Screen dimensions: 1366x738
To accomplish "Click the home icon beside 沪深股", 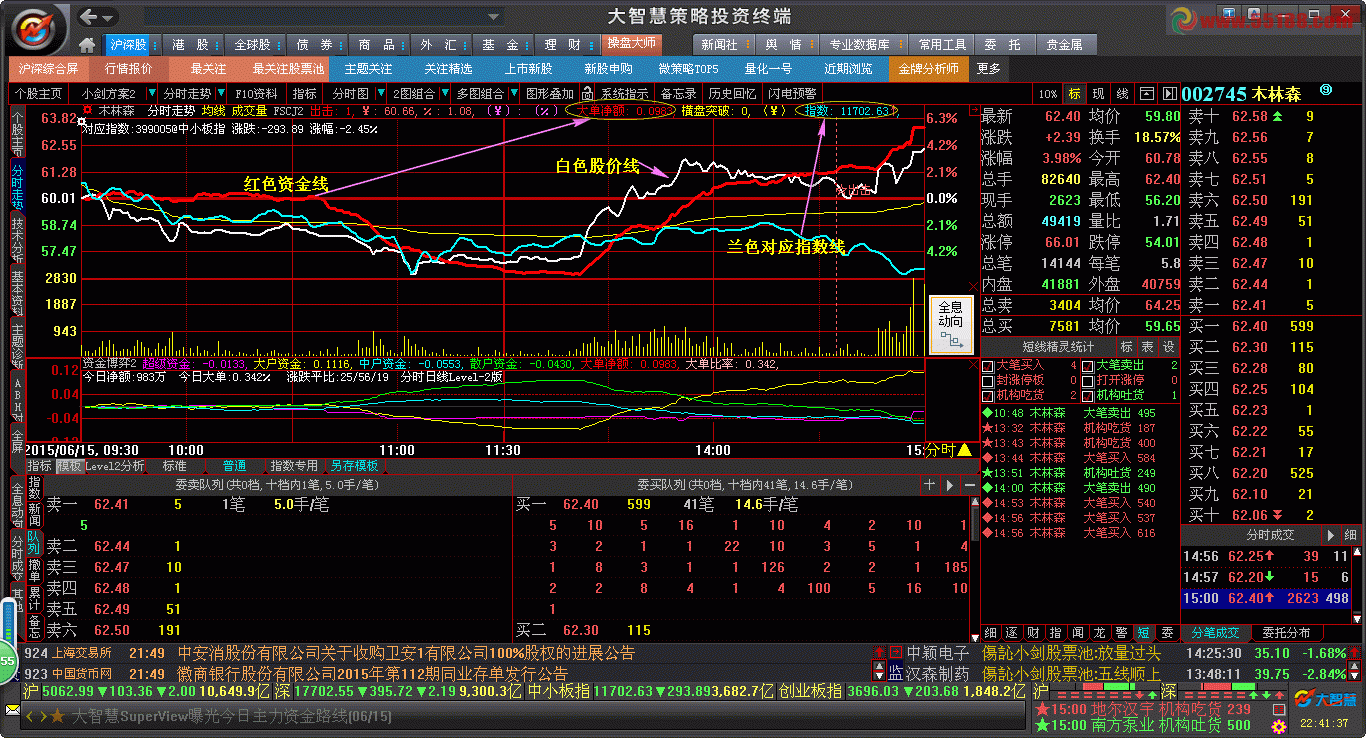I will click(87, 45).
